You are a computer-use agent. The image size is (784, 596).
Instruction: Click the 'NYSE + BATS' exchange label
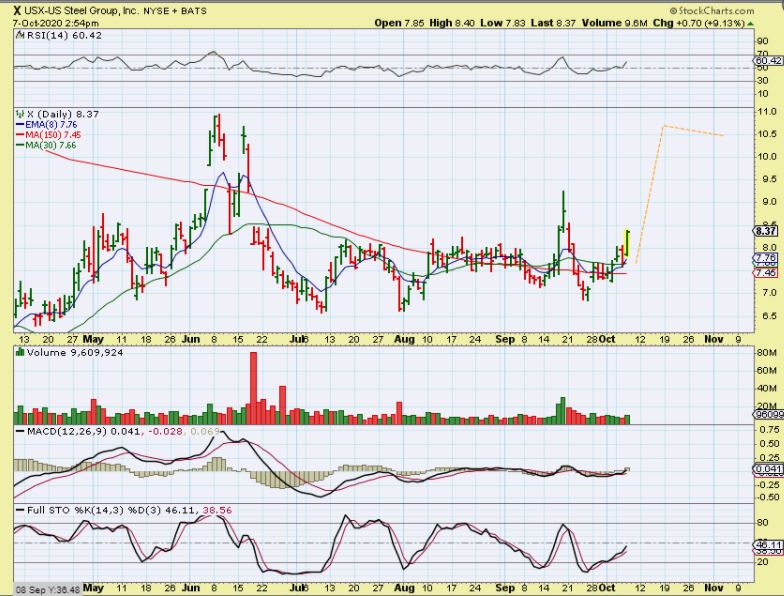(175, 10)
